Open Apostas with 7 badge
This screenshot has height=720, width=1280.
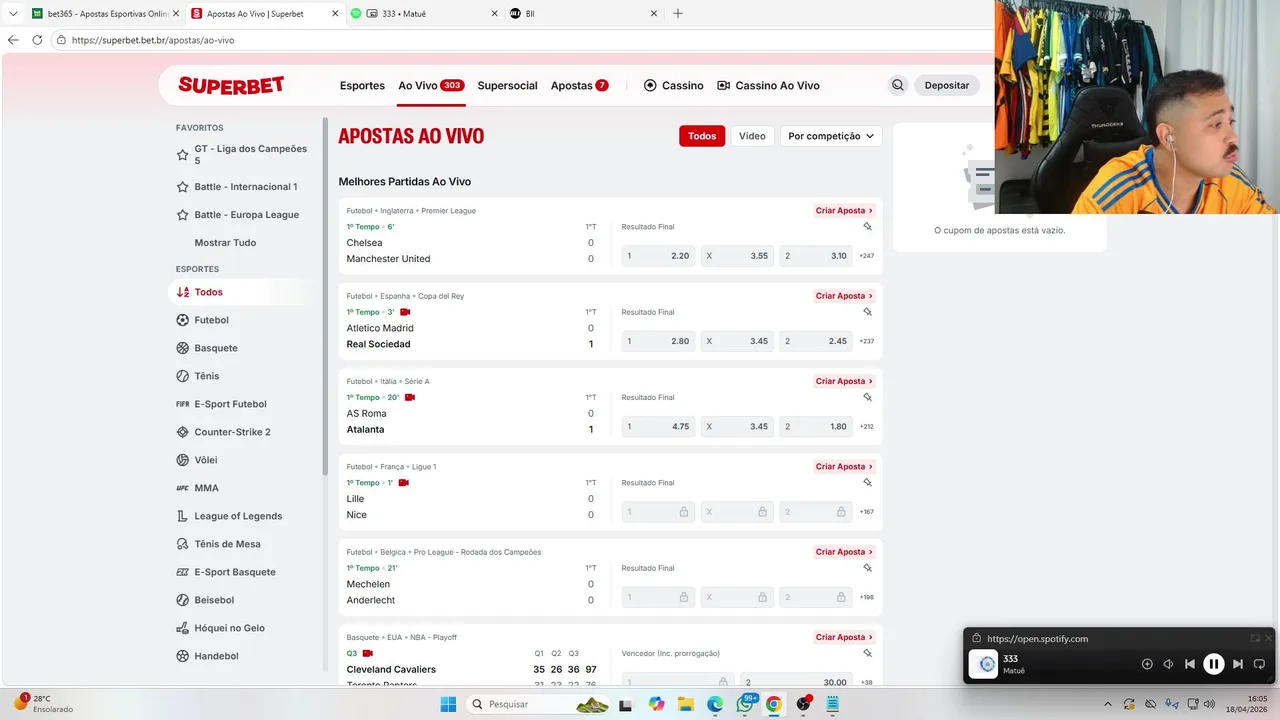[x=579, y=86]
